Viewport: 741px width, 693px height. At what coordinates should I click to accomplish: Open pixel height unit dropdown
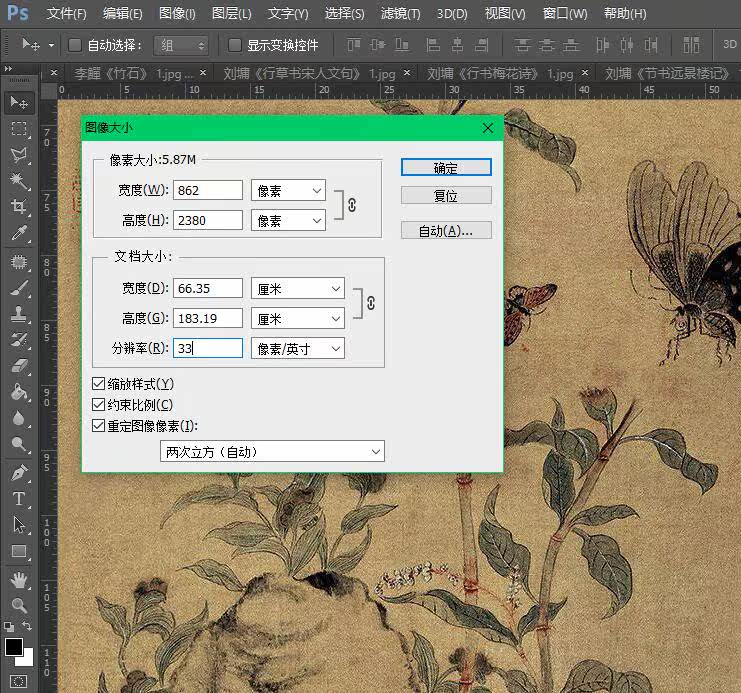288,220
